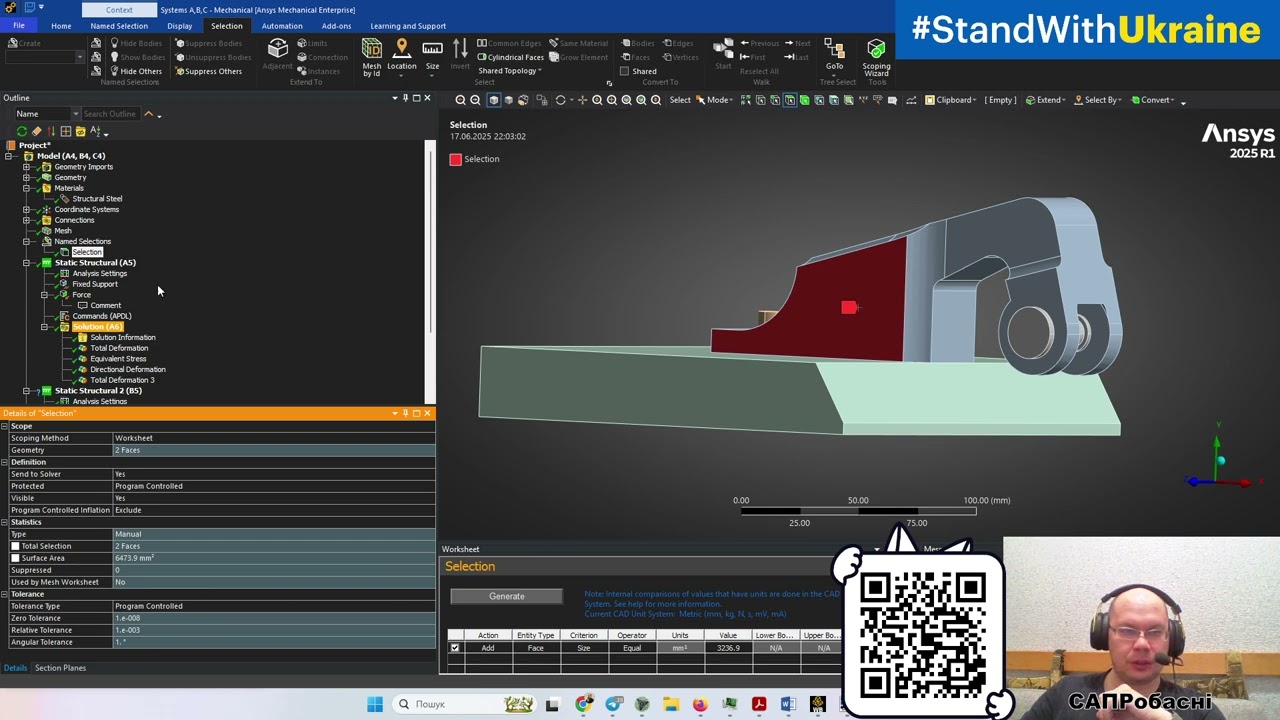
Task: Refresh the Outline tree
Action: click(x=22, y=131)
